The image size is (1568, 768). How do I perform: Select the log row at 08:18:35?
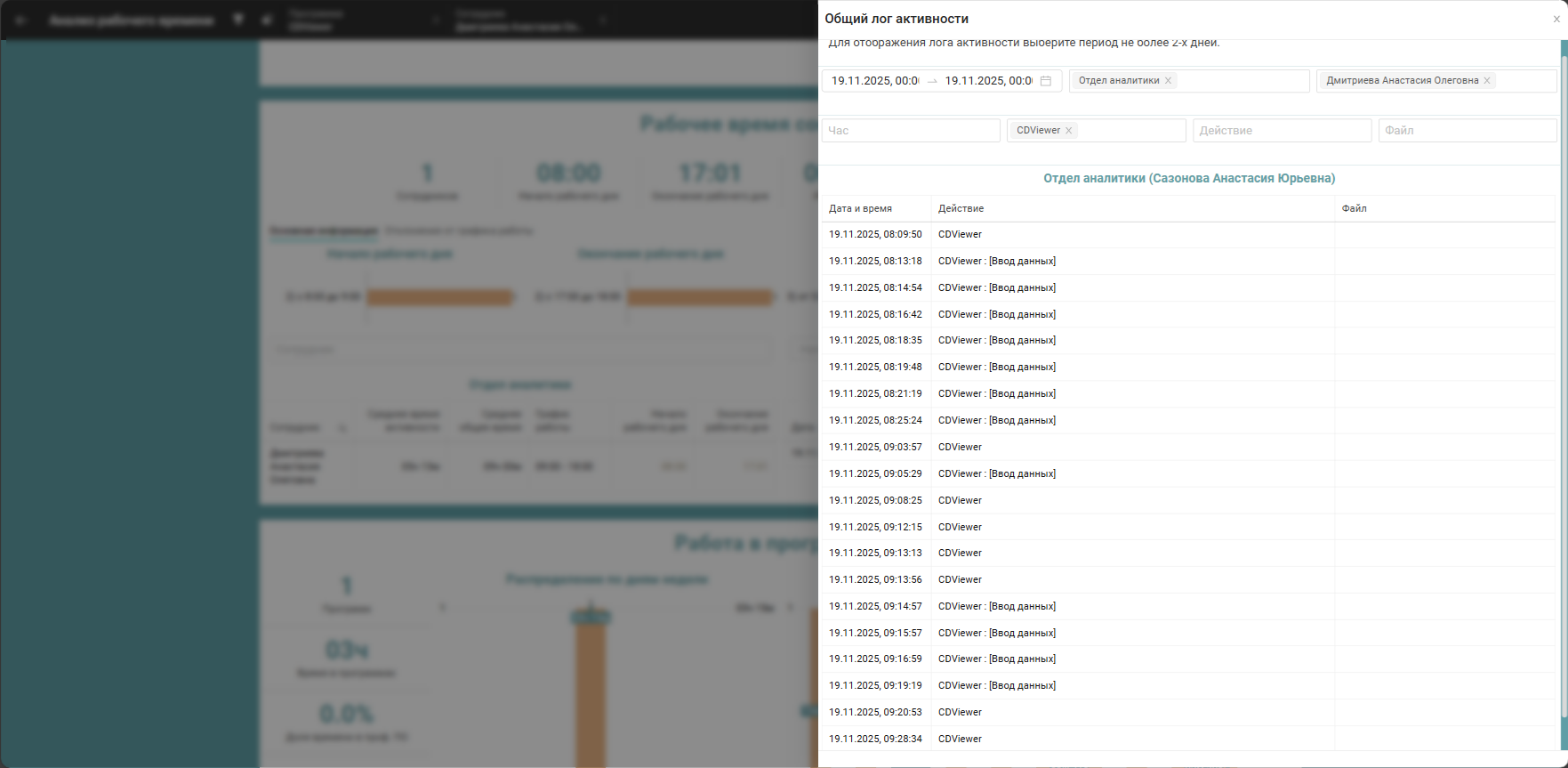click(1188, 341)
